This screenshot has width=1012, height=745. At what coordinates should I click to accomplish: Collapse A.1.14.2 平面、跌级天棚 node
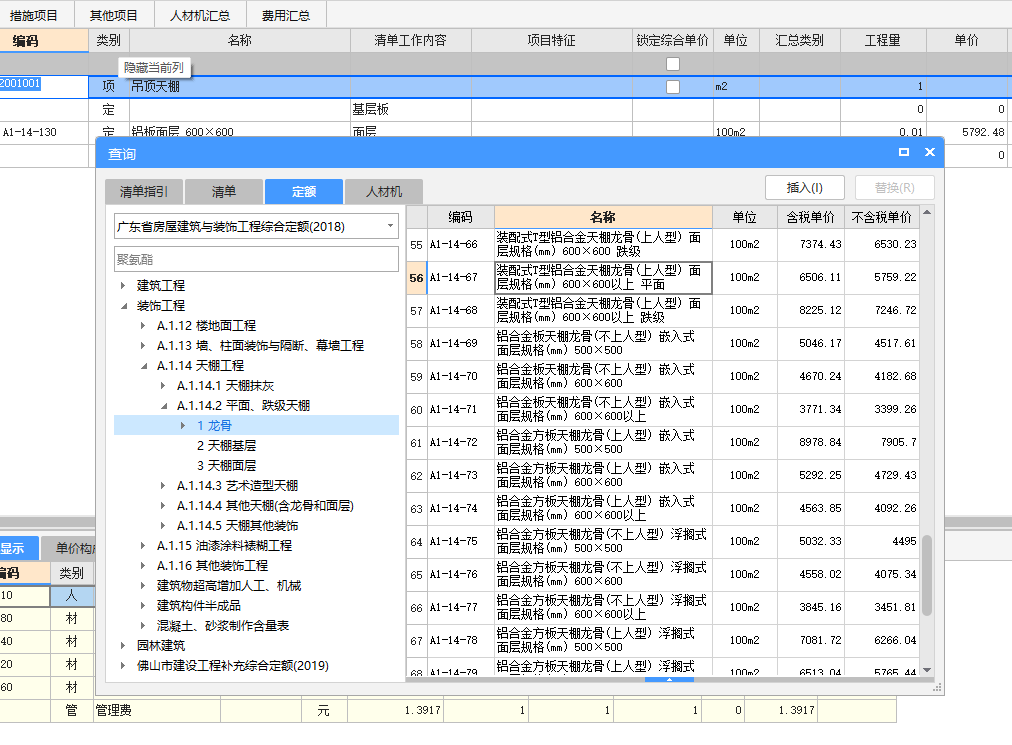coord(163,405)
